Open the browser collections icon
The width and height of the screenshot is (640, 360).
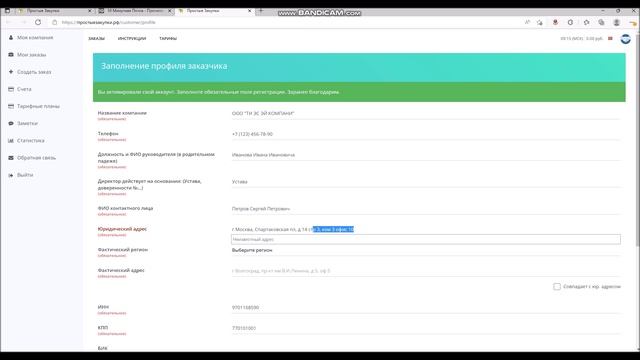point(601,22)
